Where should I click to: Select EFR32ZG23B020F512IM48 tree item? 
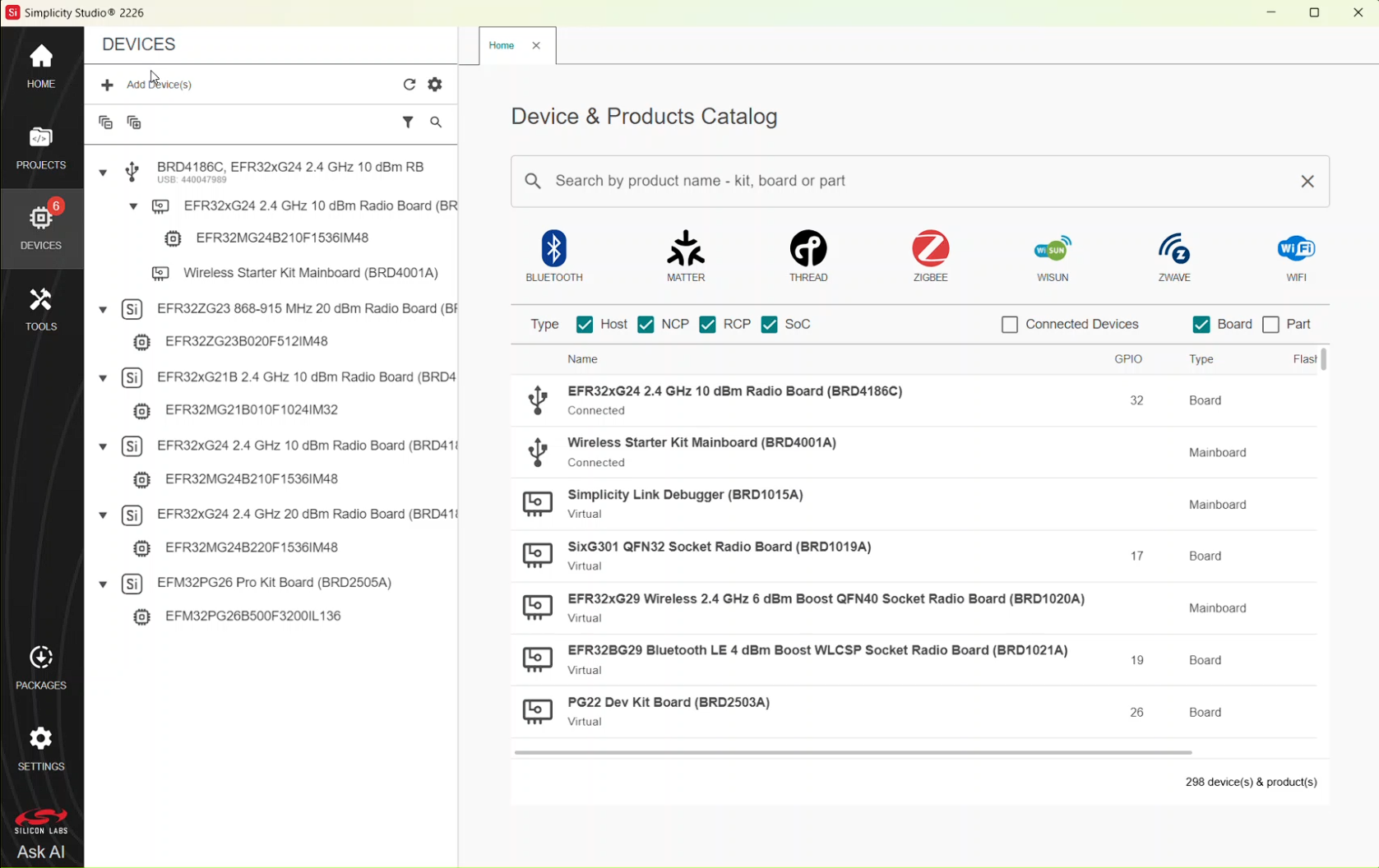247,341
